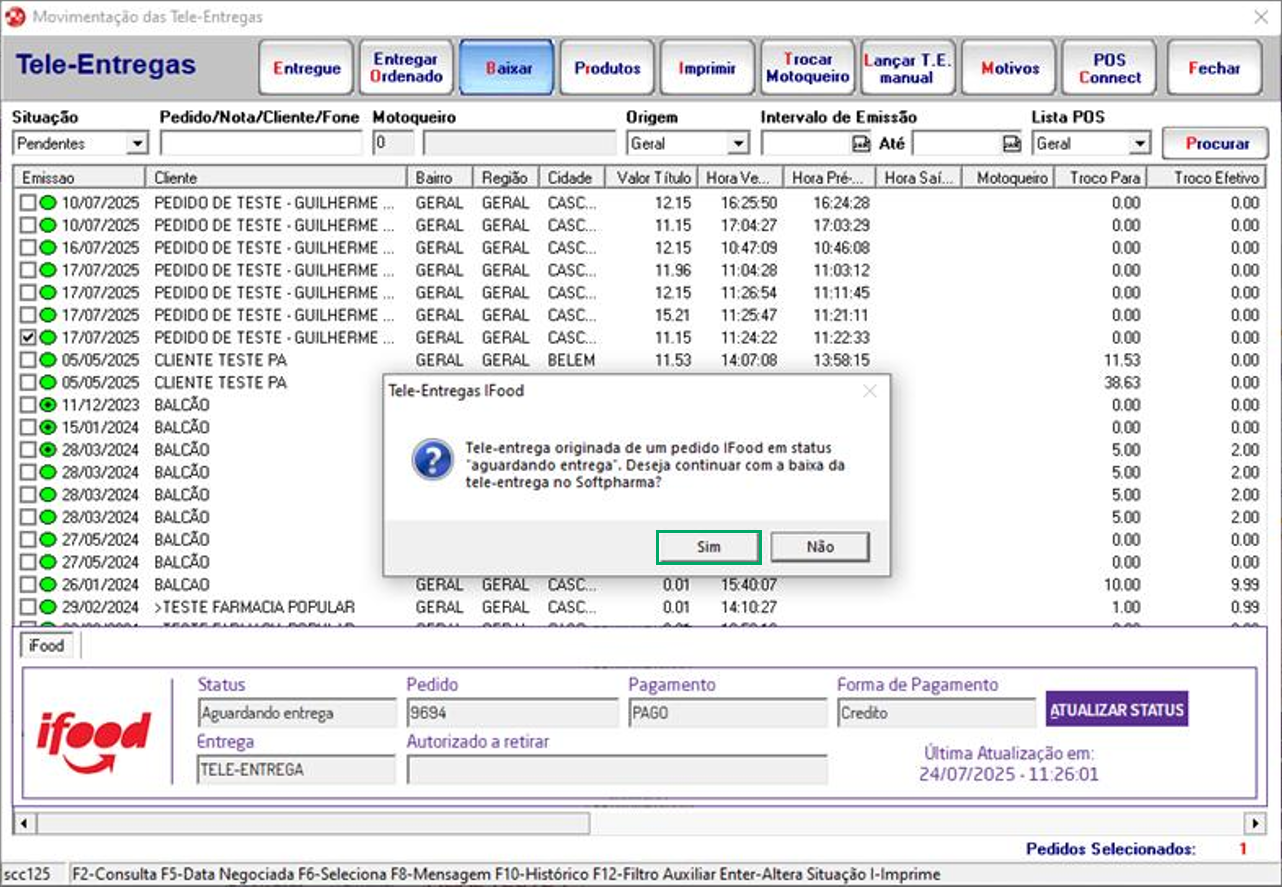Sort by the Emissao column header
This screenshot has height=887, width=1282.
pyautogui.click(x=80, y=178)
